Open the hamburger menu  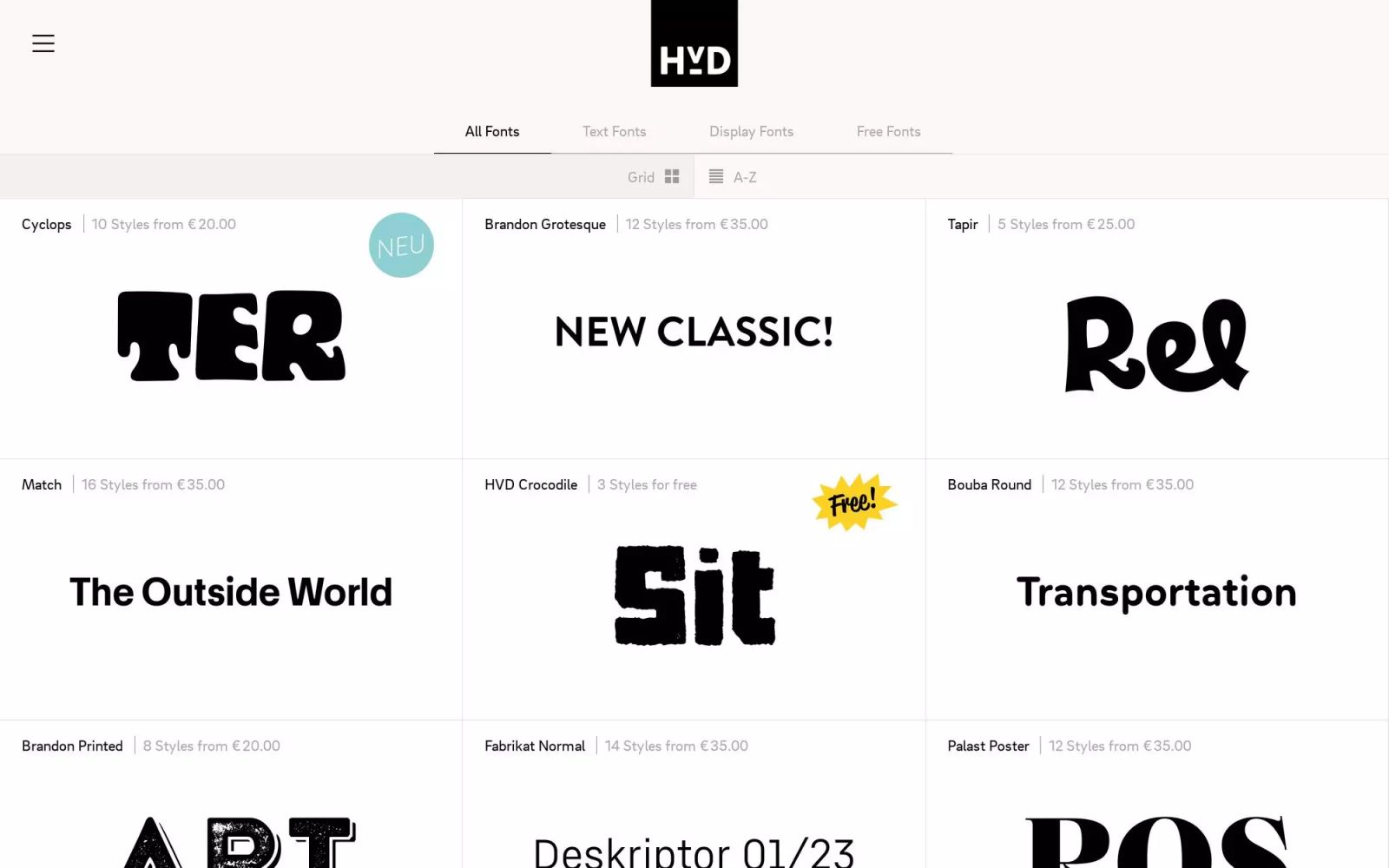pyautogui.click(x=43, y=43)
